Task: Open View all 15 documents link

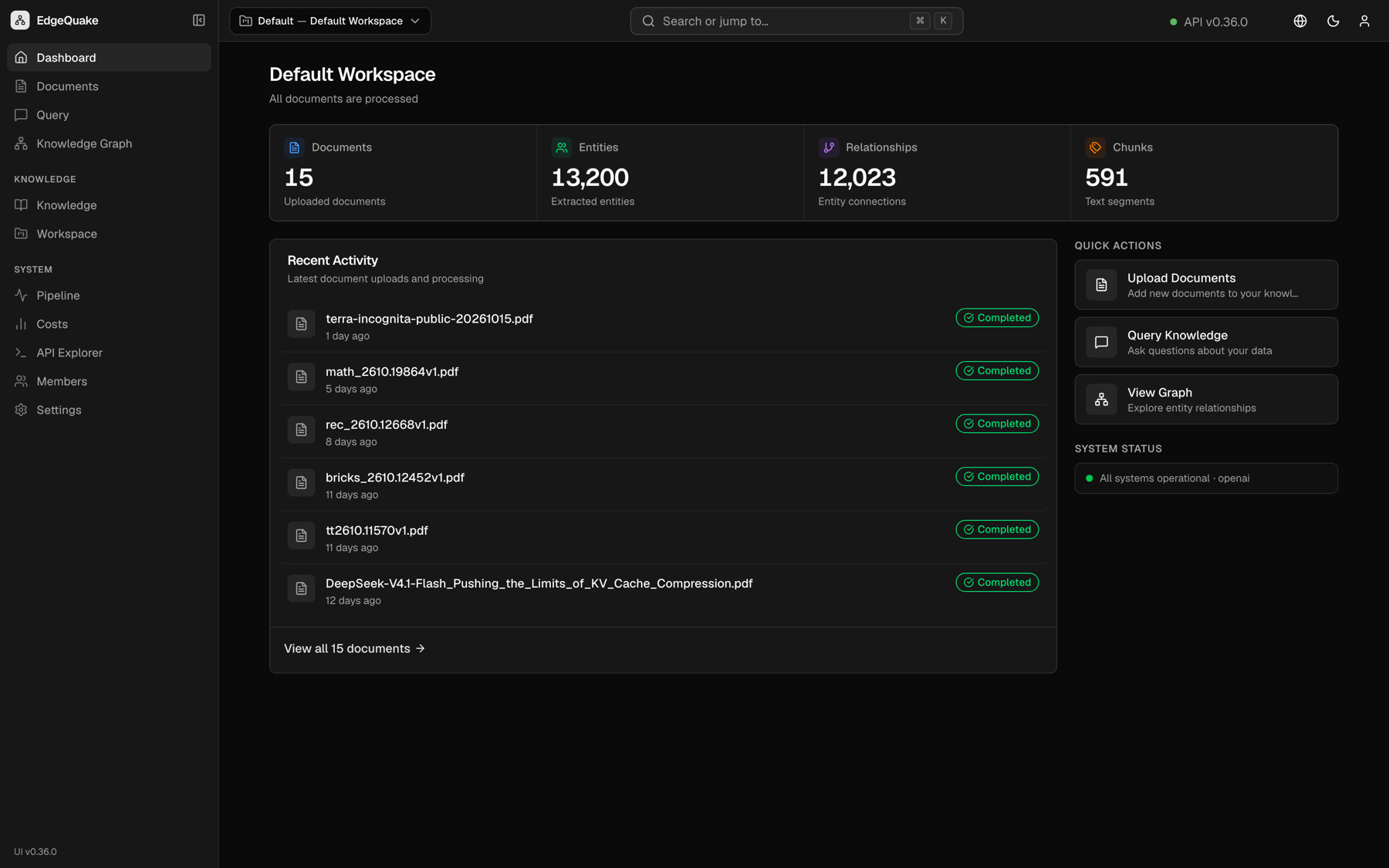Action: click(x=354, y=649)
